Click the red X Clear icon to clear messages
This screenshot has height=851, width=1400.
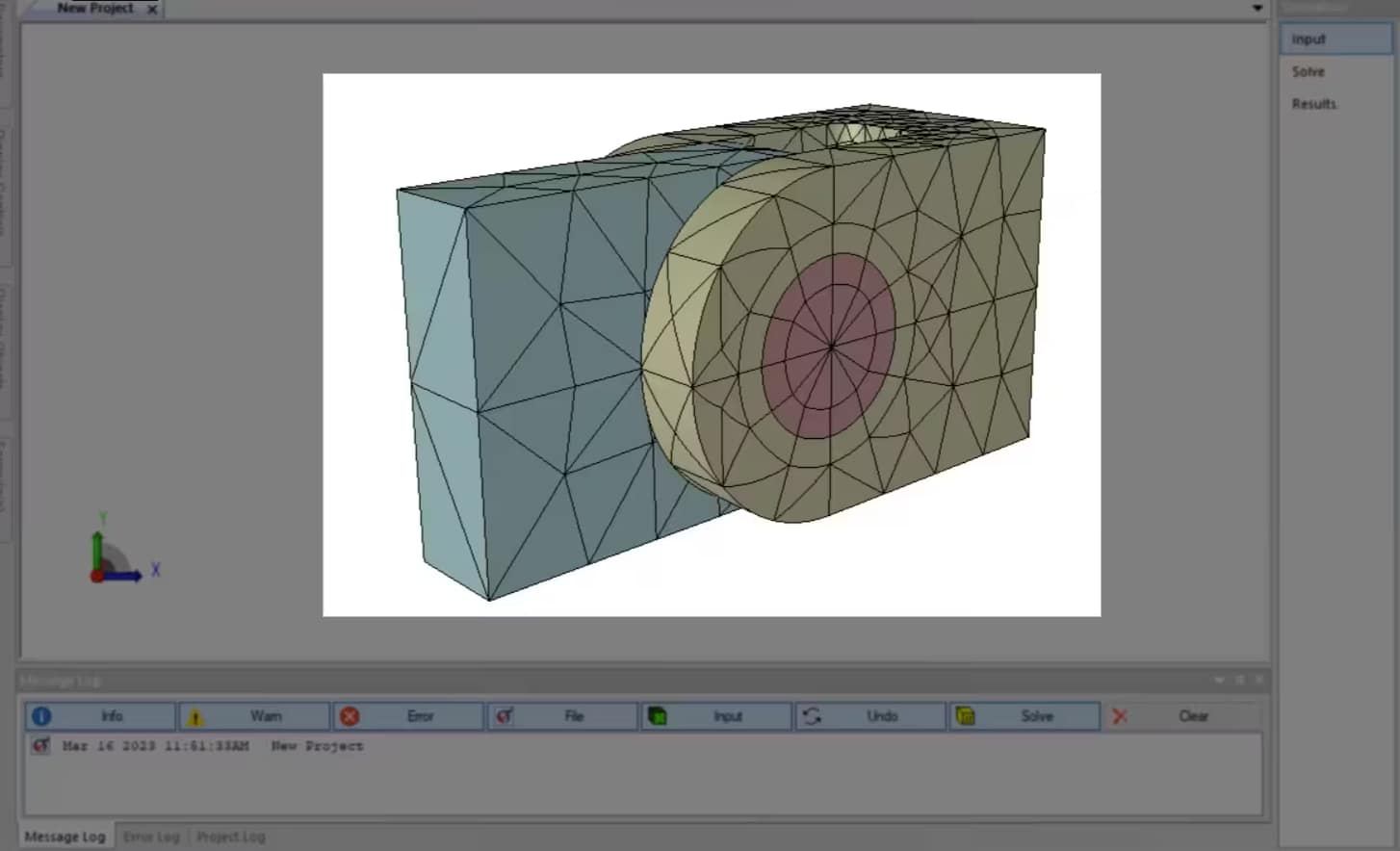(1120, 716)
